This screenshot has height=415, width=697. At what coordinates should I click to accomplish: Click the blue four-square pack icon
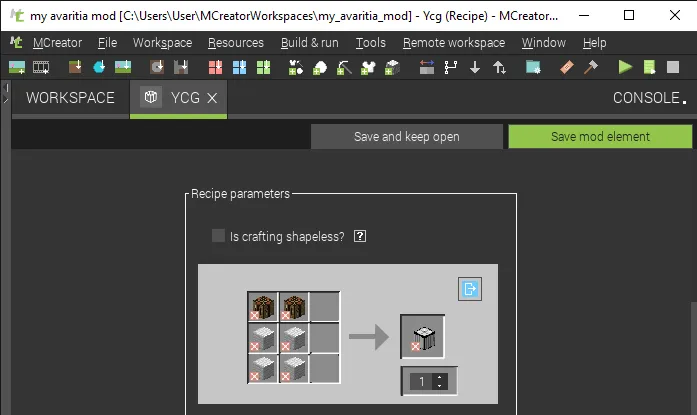point(240,68)
